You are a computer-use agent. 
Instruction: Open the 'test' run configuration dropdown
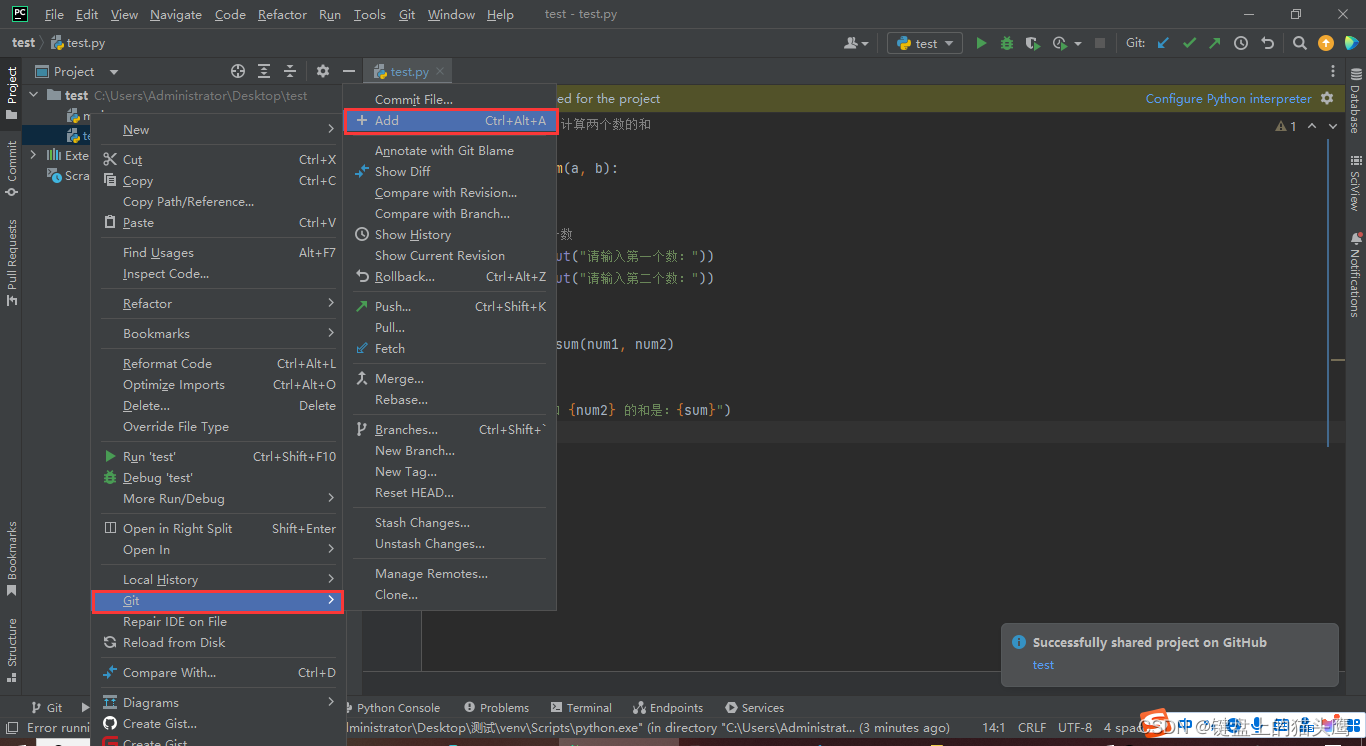tap(924, 43)
